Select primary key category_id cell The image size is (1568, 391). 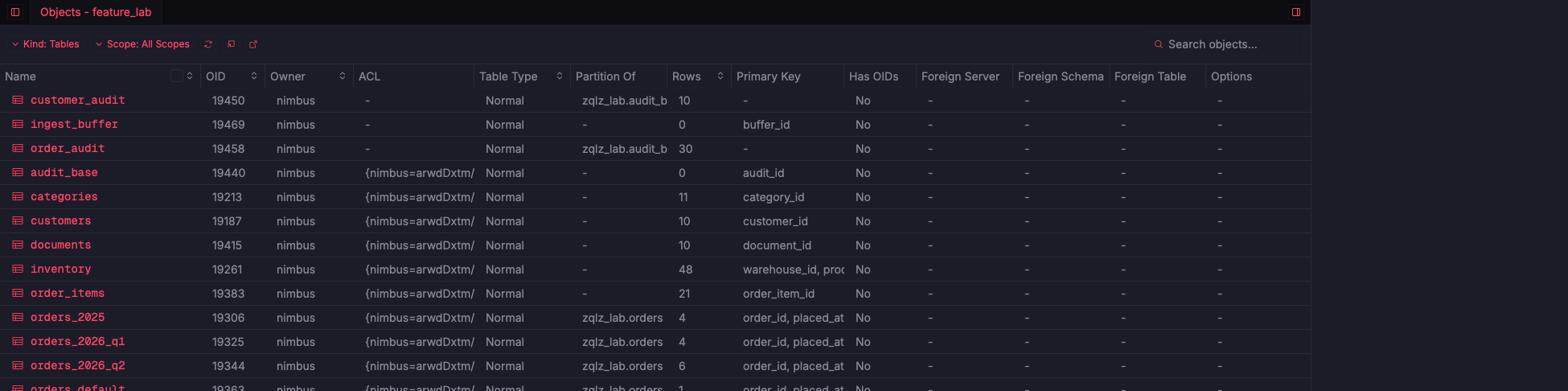[x=774, y=197]
